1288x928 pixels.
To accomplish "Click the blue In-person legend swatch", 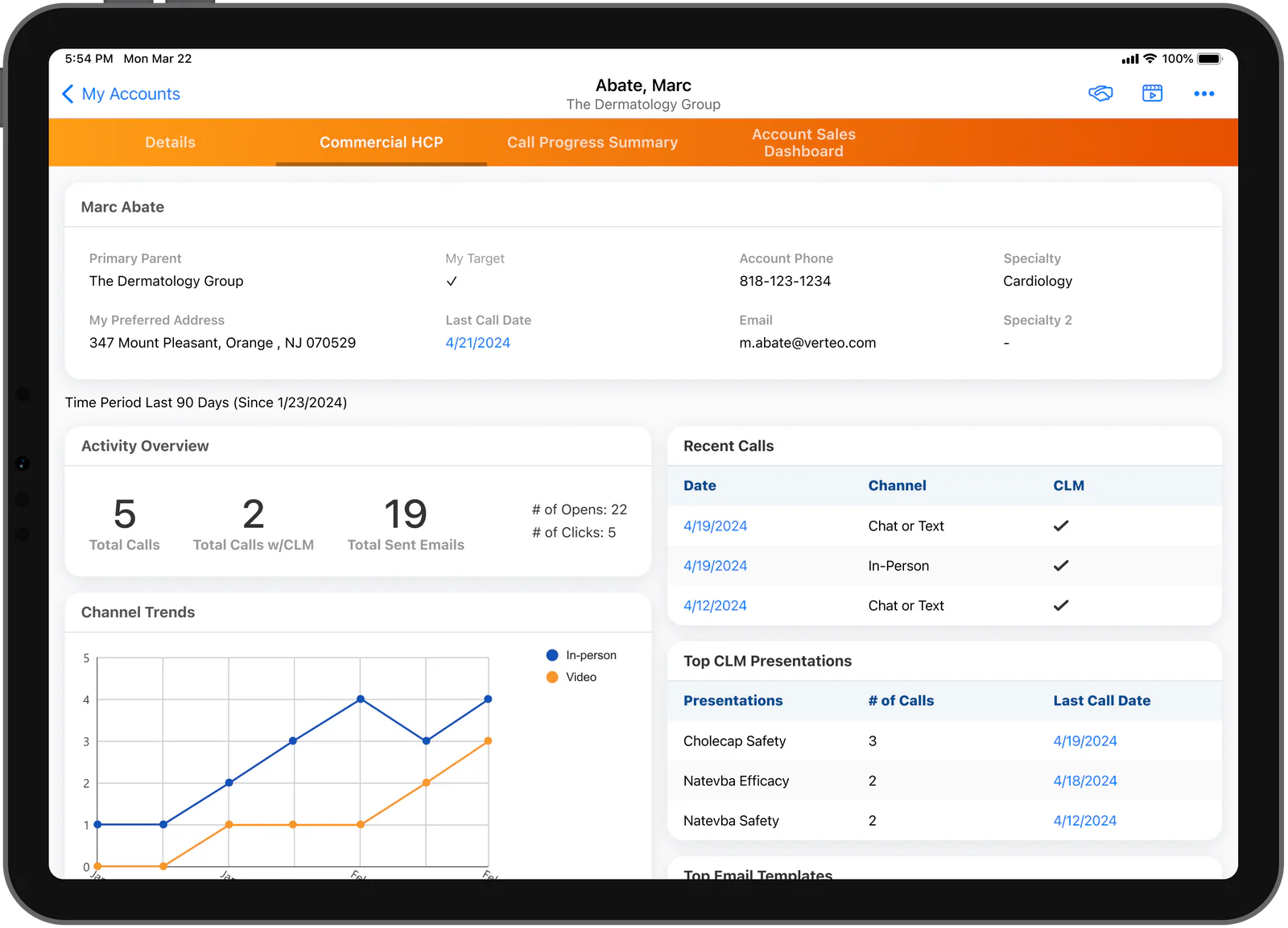I will [552, 655].
